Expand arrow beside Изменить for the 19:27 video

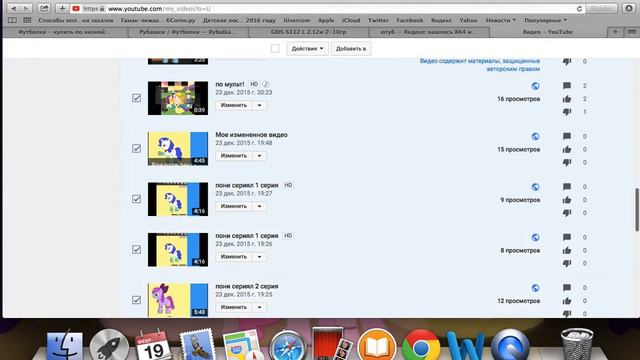260,206
